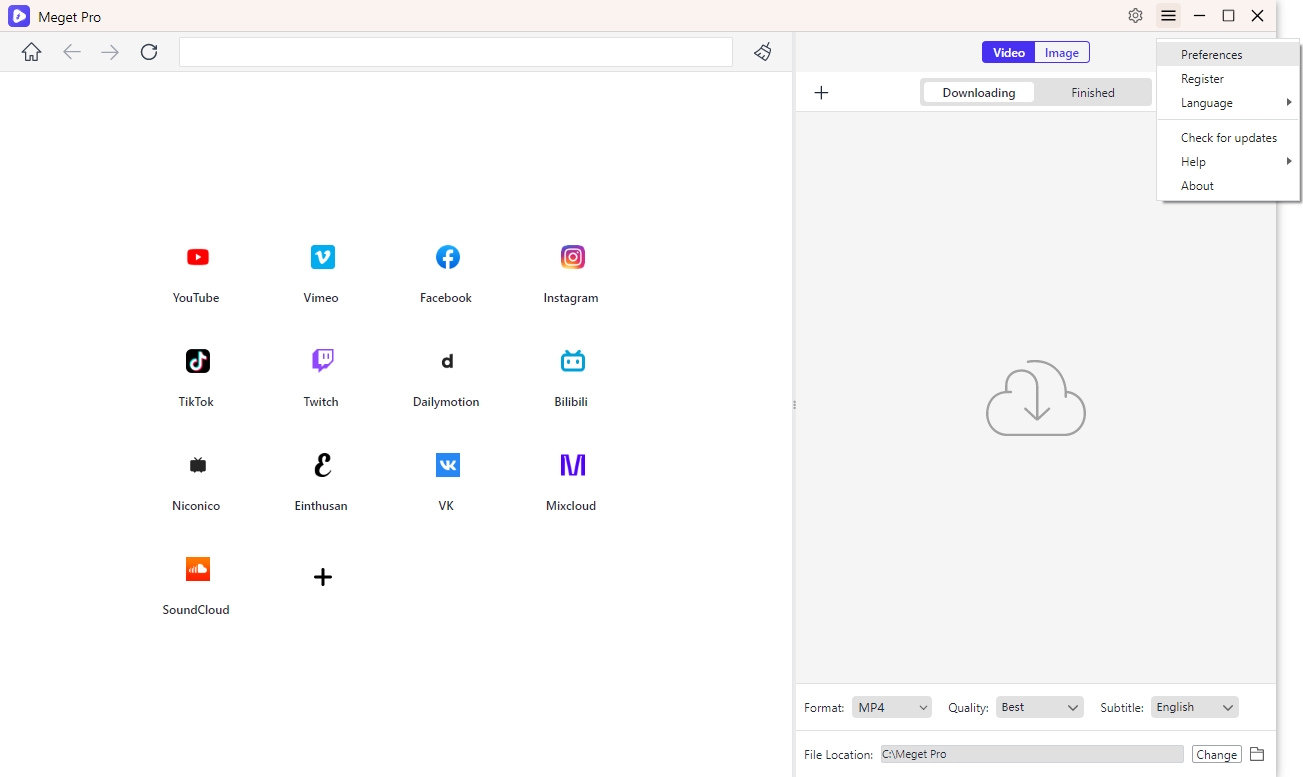Image resolution: width=1303 pixels, height=777 pixels.
Task: Click the File Location path field
Action: [1032, 754]
